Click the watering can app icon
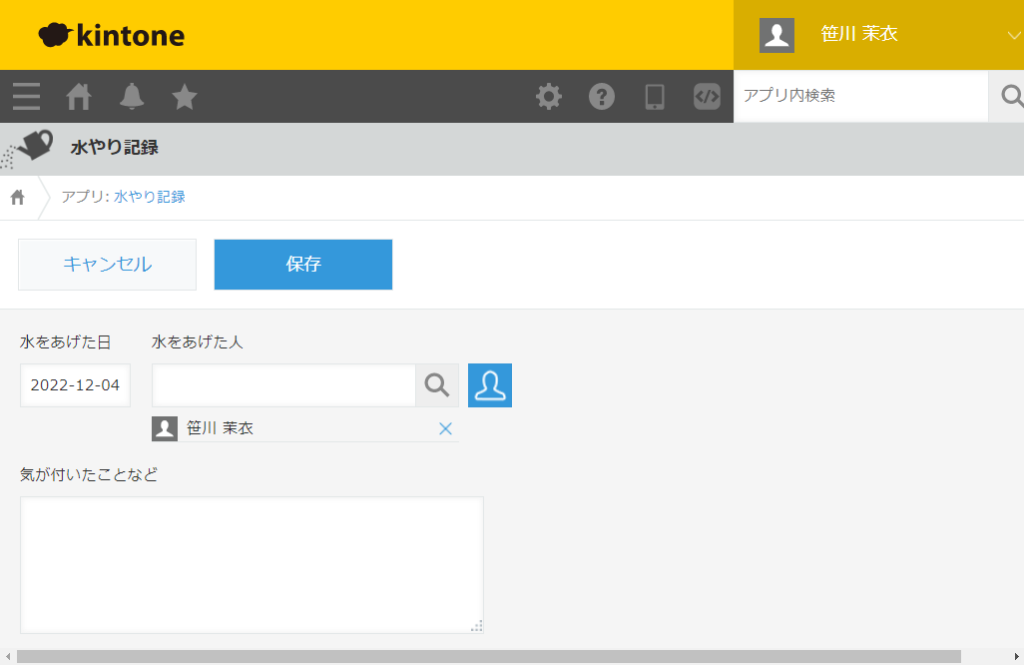The image size is (1024, 665). (27, 148)
